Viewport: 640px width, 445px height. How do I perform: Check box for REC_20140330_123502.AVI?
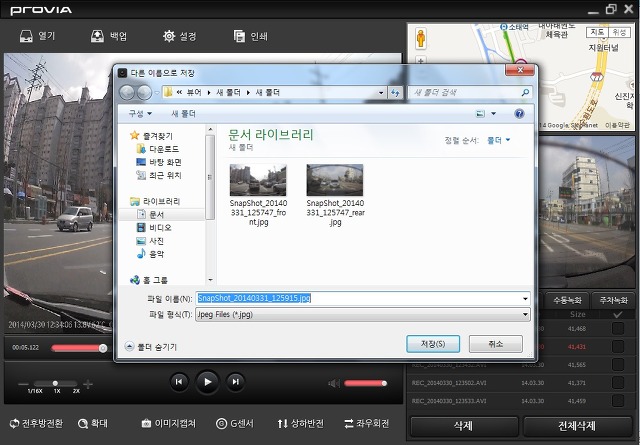[618, 383]
